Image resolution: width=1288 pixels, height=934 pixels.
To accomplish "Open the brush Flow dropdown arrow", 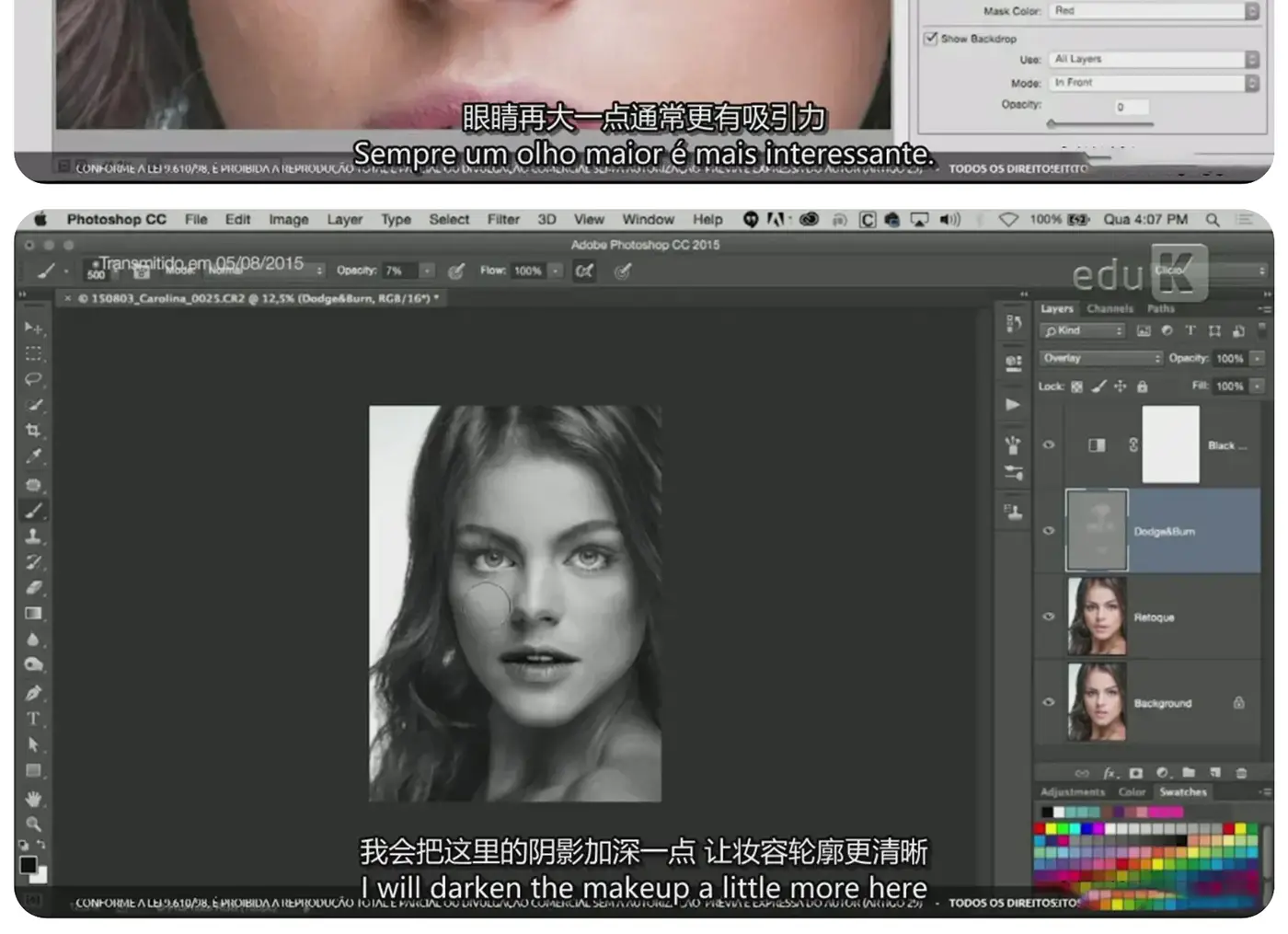I will pos(555,271).
